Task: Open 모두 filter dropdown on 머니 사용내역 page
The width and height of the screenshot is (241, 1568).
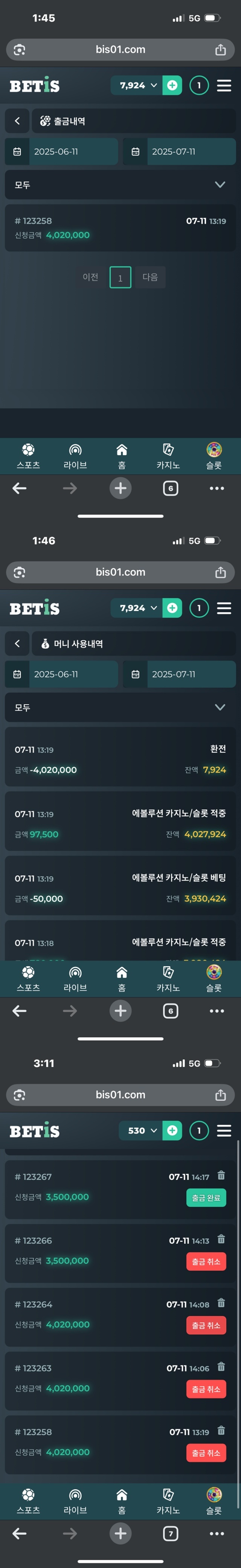Action: [x=120, y=707]
